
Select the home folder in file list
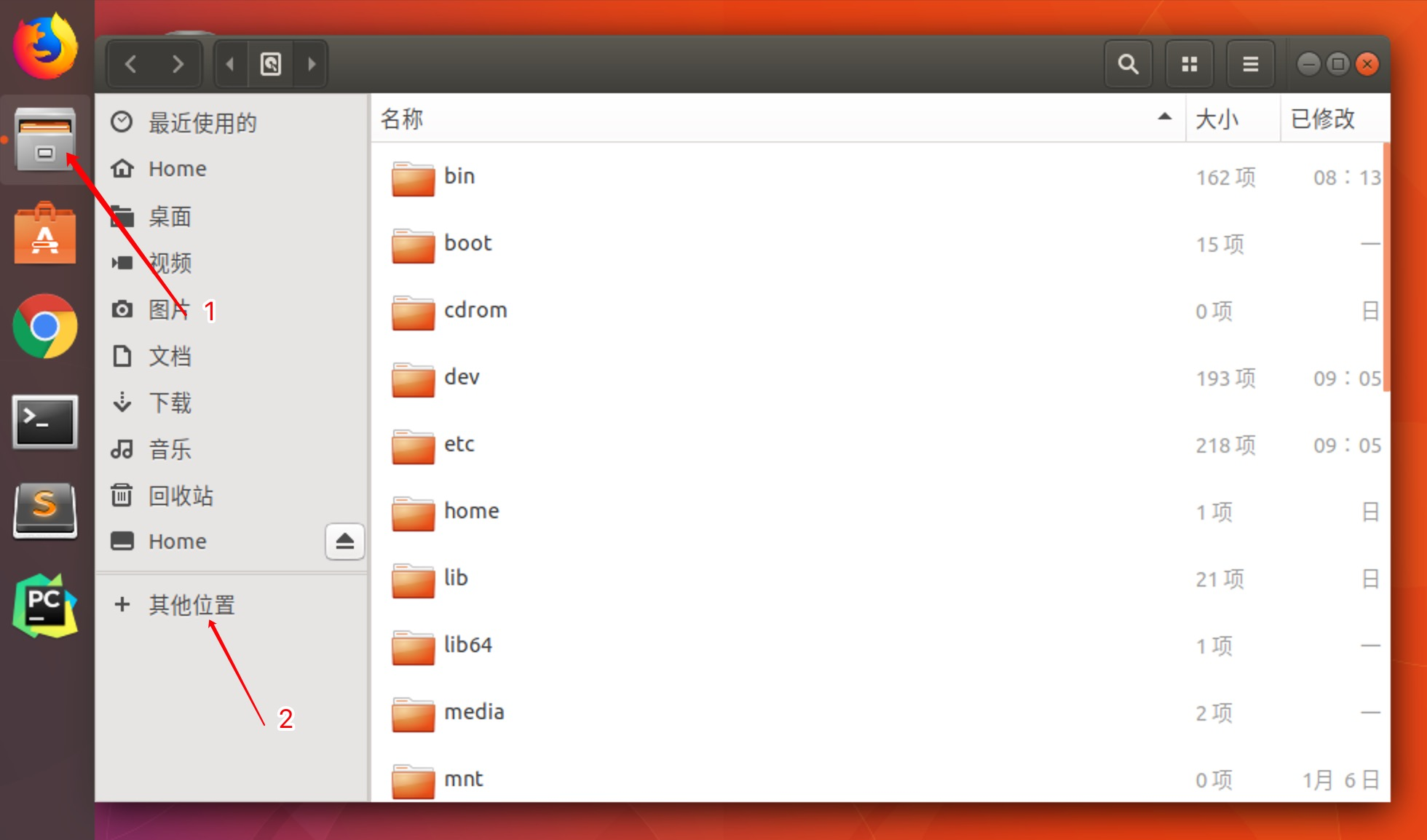click(877, 512)
